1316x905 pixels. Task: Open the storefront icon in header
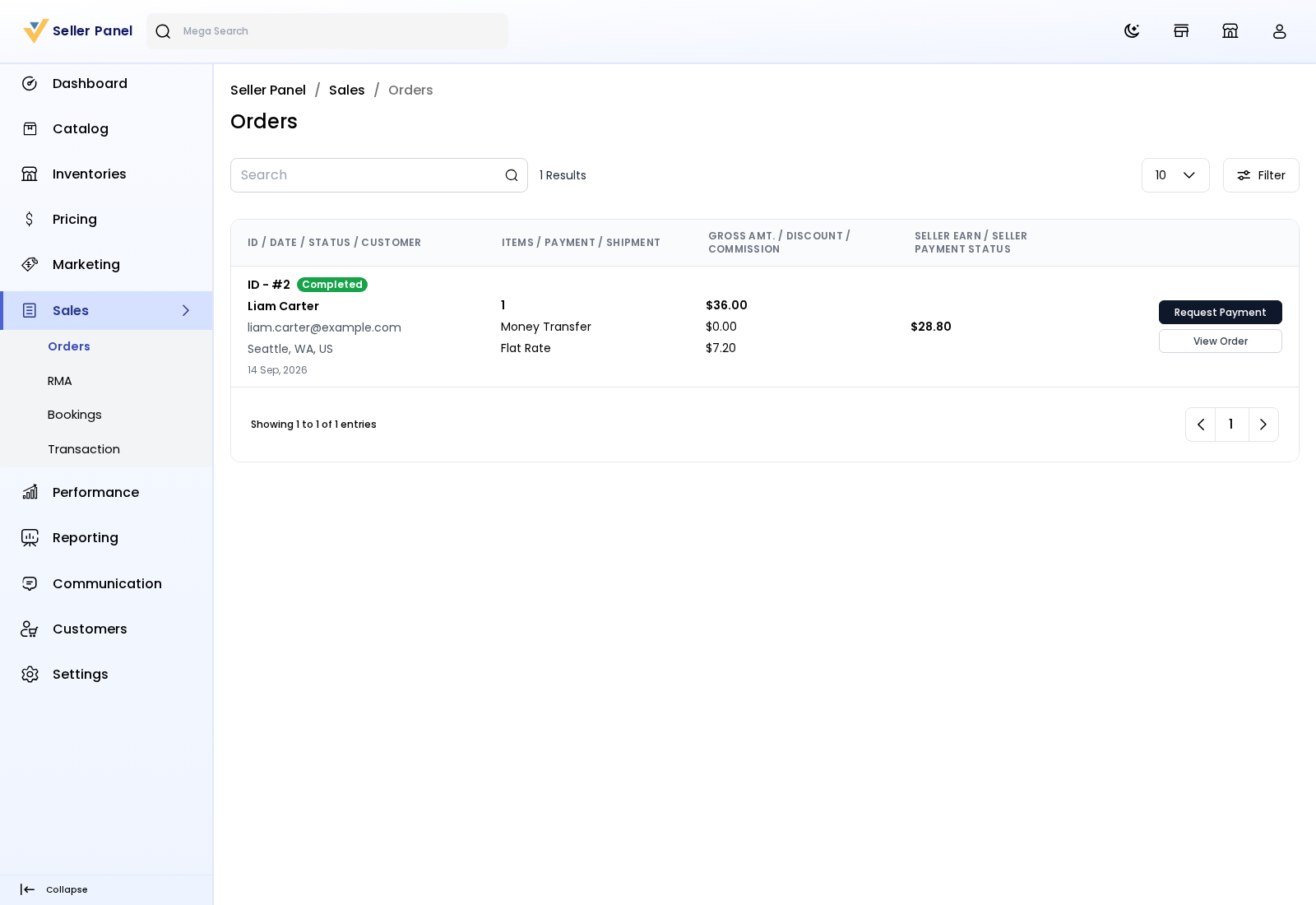1181,31
